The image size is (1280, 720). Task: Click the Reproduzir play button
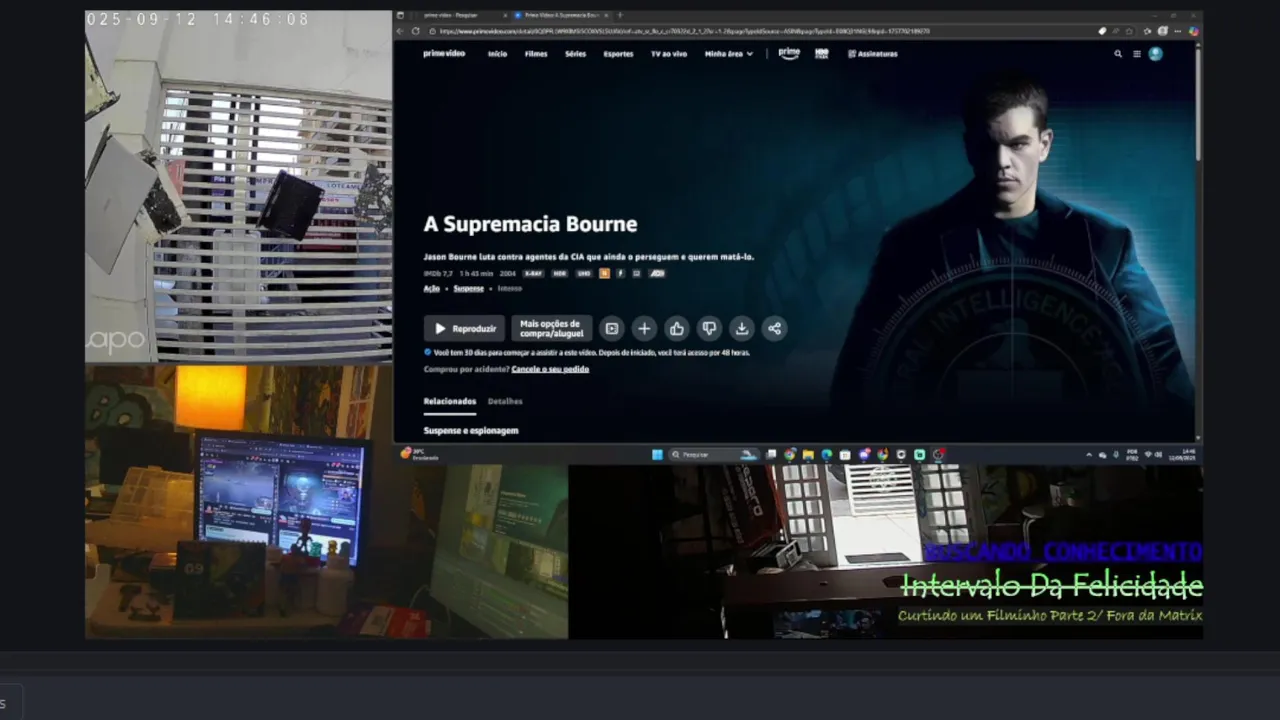pos(465,328)
